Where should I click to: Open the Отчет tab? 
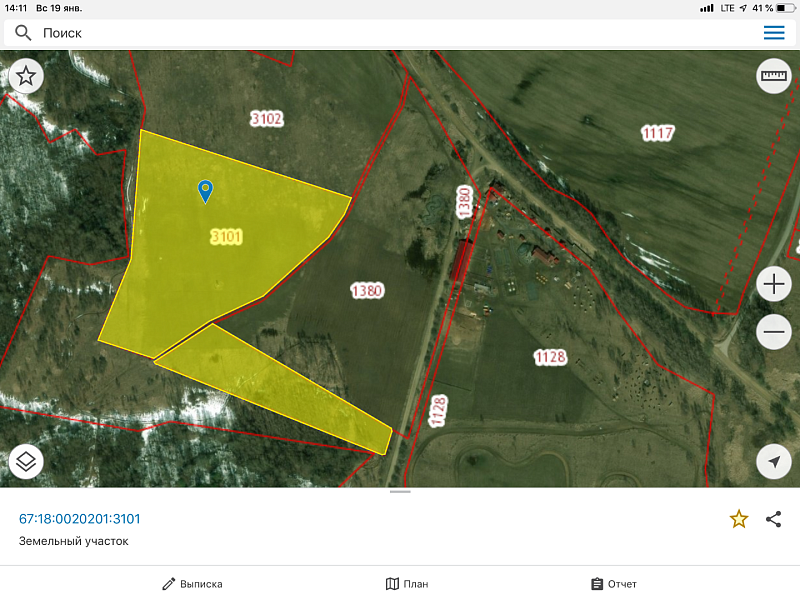[613, 584]
